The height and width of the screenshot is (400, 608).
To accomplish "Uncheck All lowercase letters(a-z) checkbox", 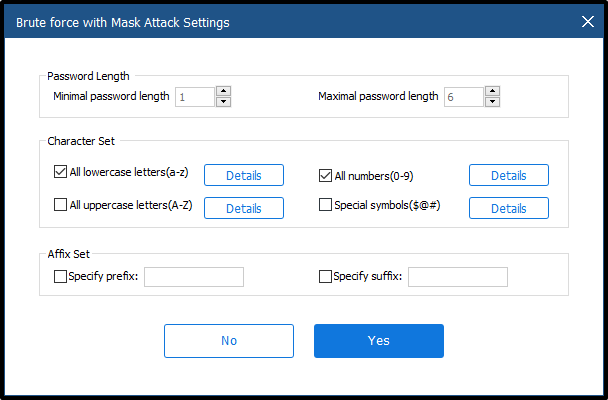I will (60, 172).
